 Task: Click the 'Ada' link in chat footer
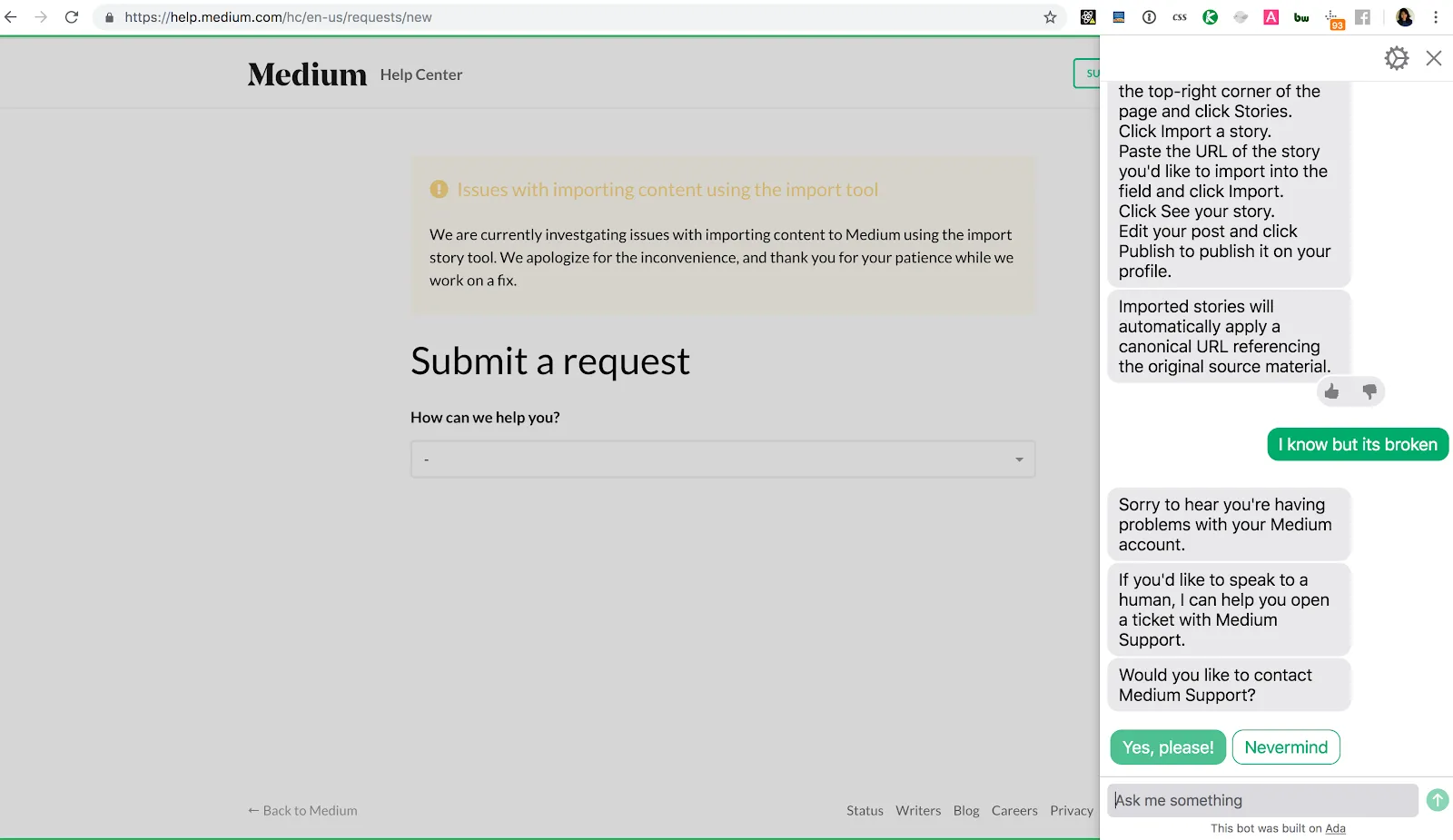click(1335, 828)
